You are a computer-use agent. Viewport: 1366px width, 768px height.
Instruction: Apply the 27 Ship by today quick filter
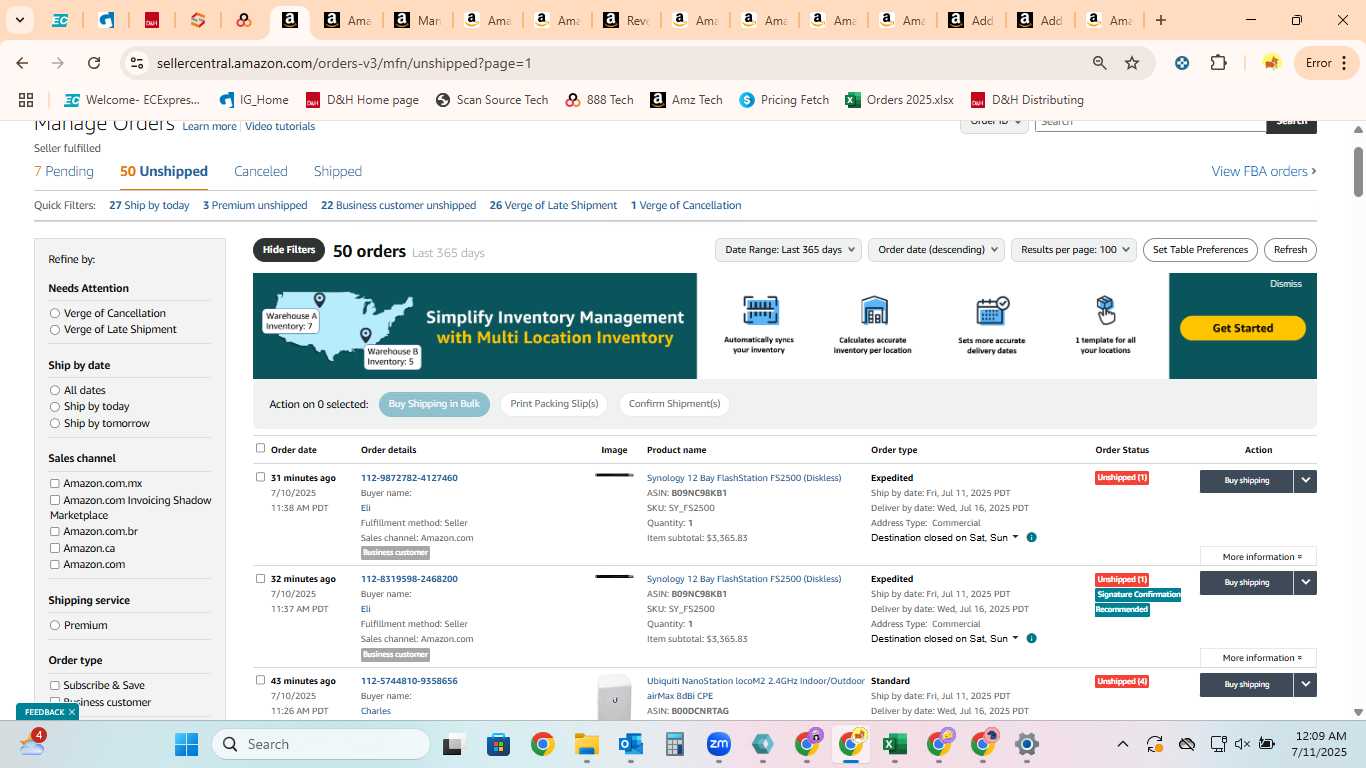tap(149, 206)
